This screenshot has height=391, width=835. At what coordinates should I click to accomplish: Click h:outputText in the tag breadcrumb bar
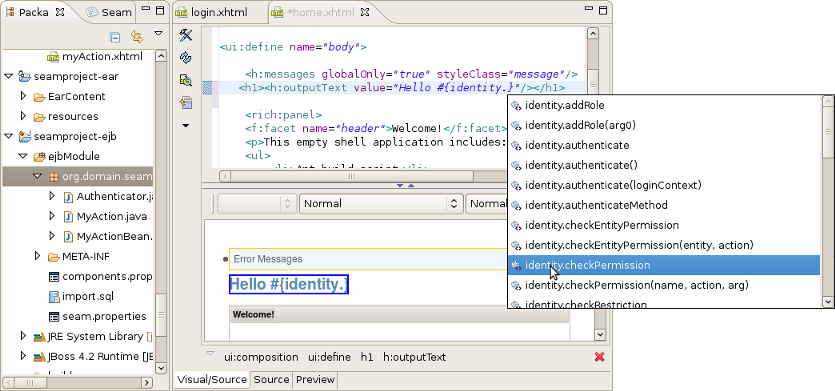pyautogui.click(x=414, y=357)
